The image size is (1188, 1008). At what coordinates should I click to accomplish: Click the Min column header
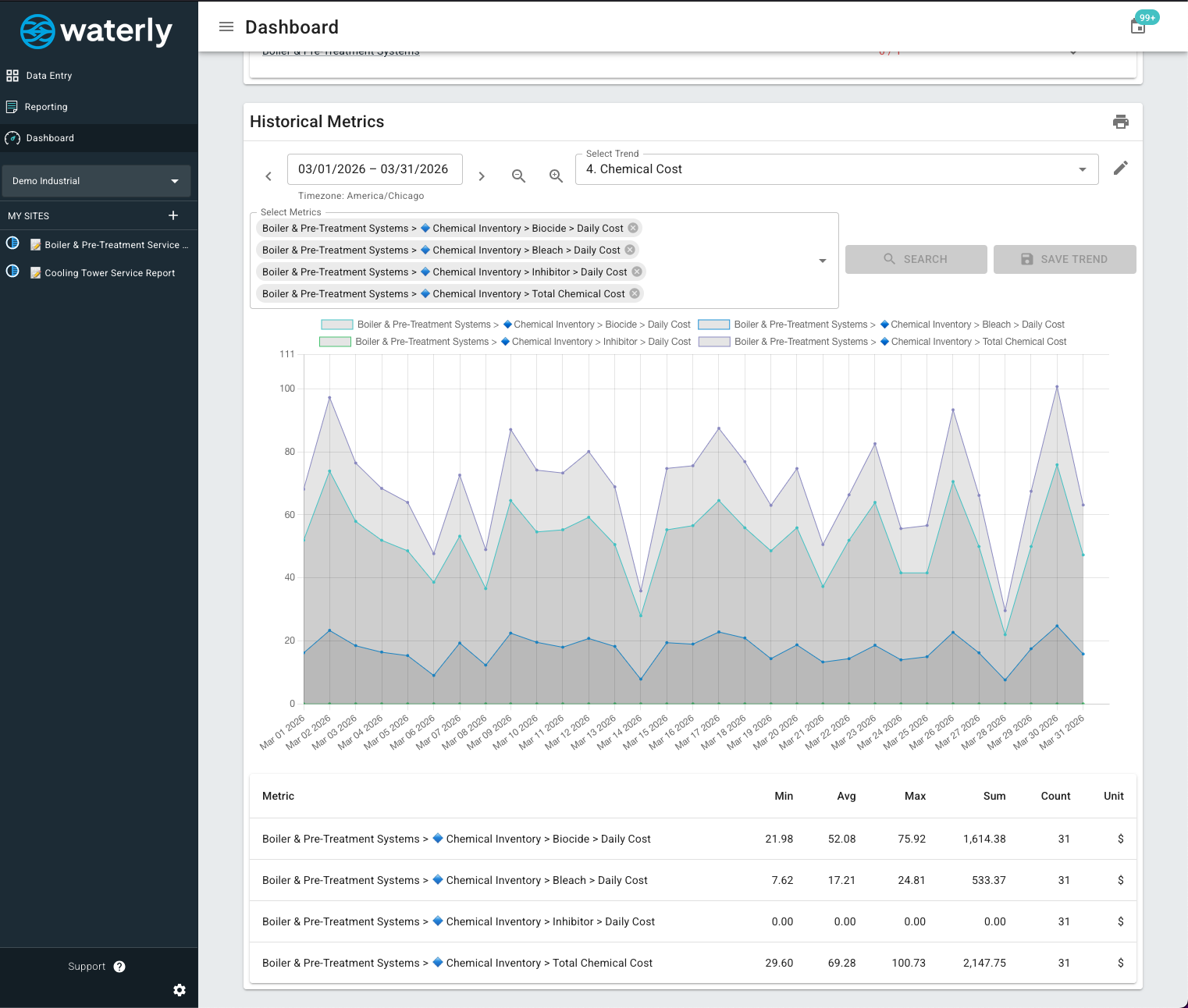(x=784, y=797)
